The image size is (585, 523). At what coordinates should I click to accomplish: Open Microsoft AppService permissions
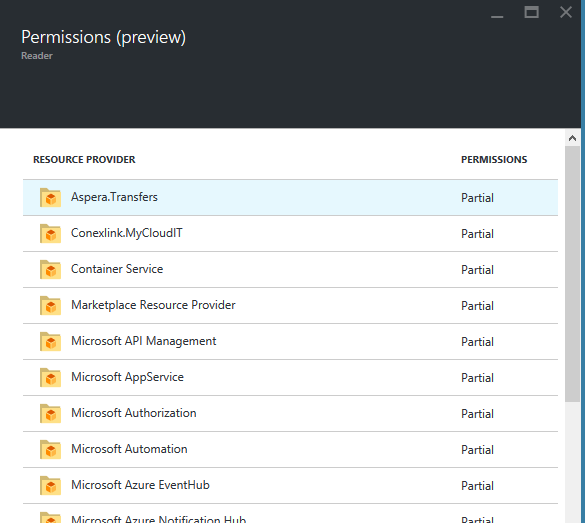[290, 378]
